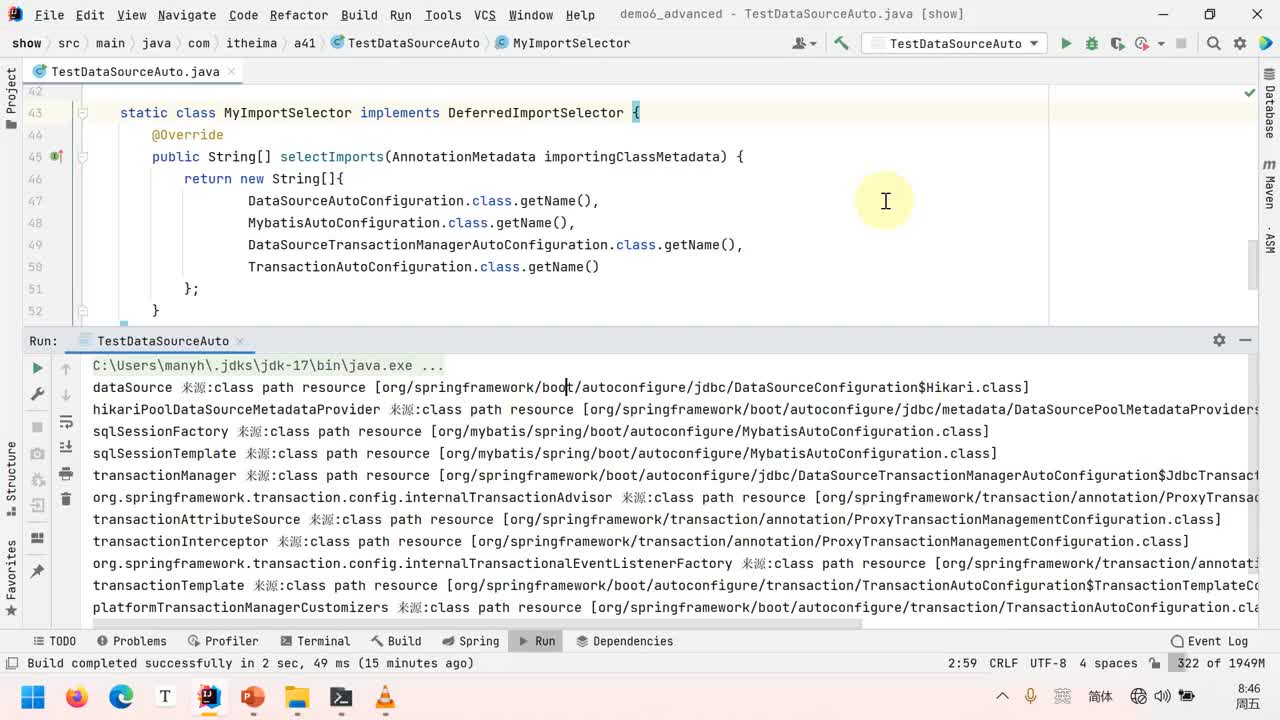Click the Run panel stop square

point(38,427)
